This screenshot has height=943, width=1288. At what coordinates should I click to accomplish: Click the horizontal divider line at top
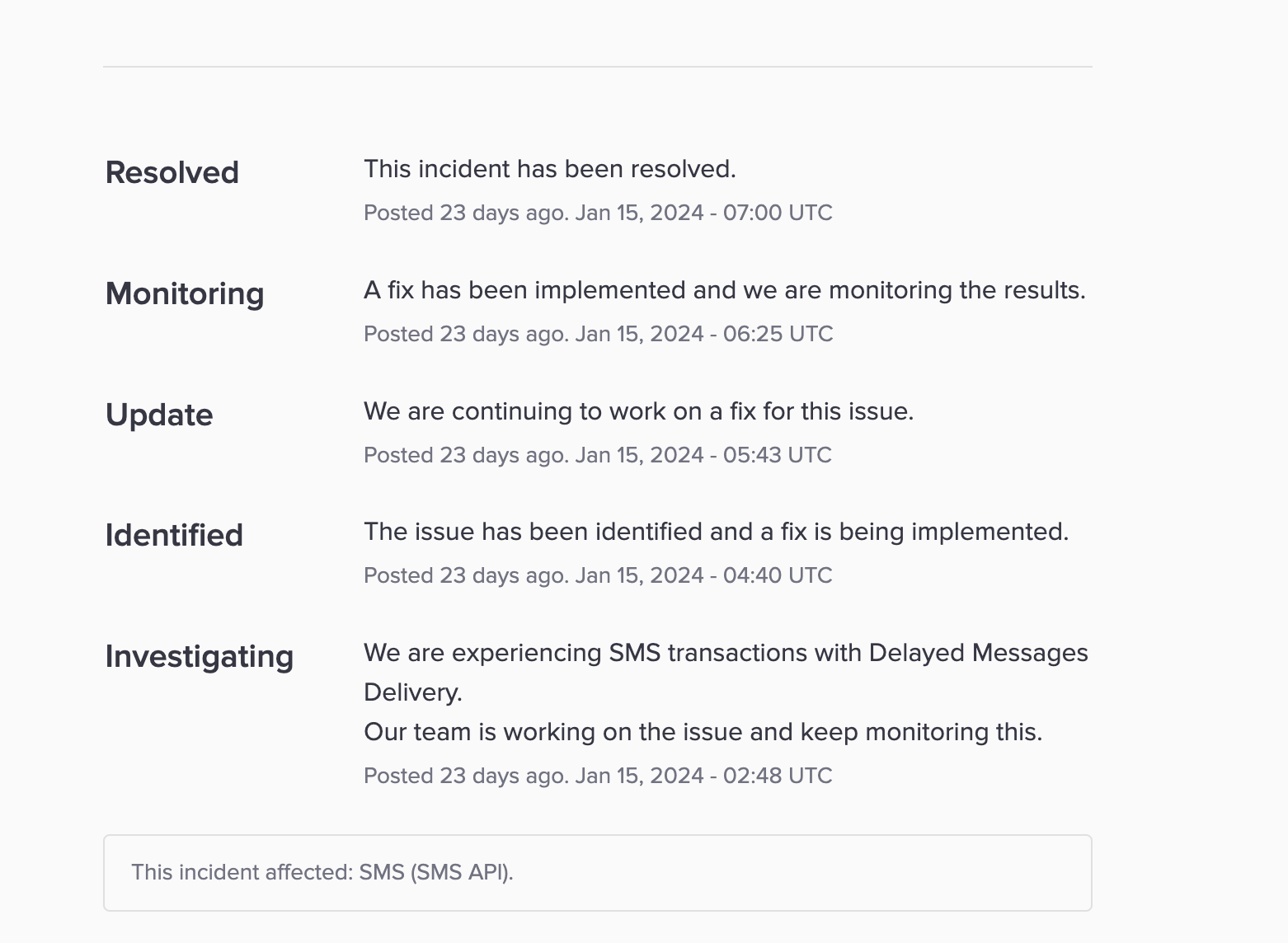598,67
